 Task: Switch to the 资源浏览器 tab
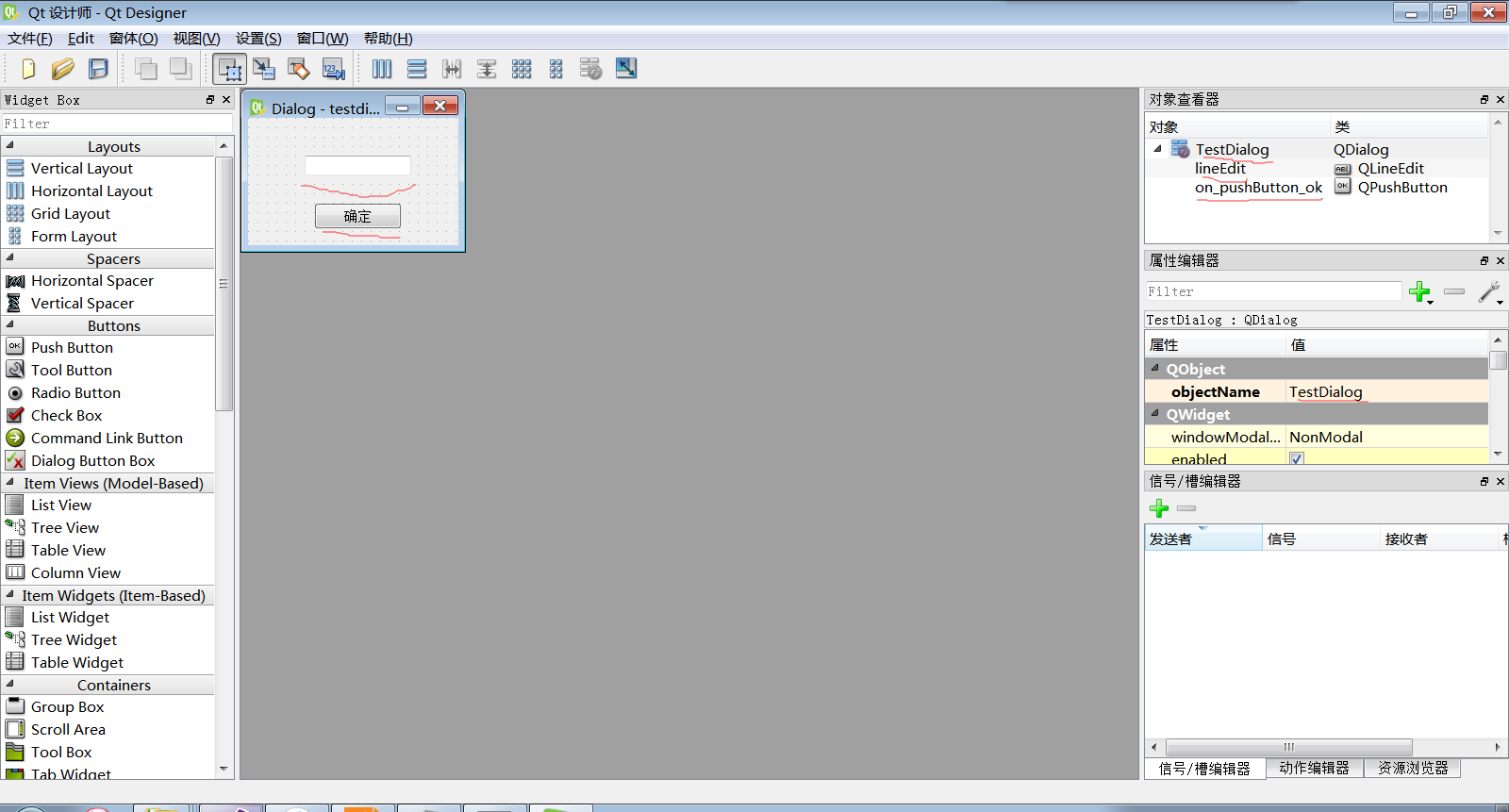click(1413, 768)
